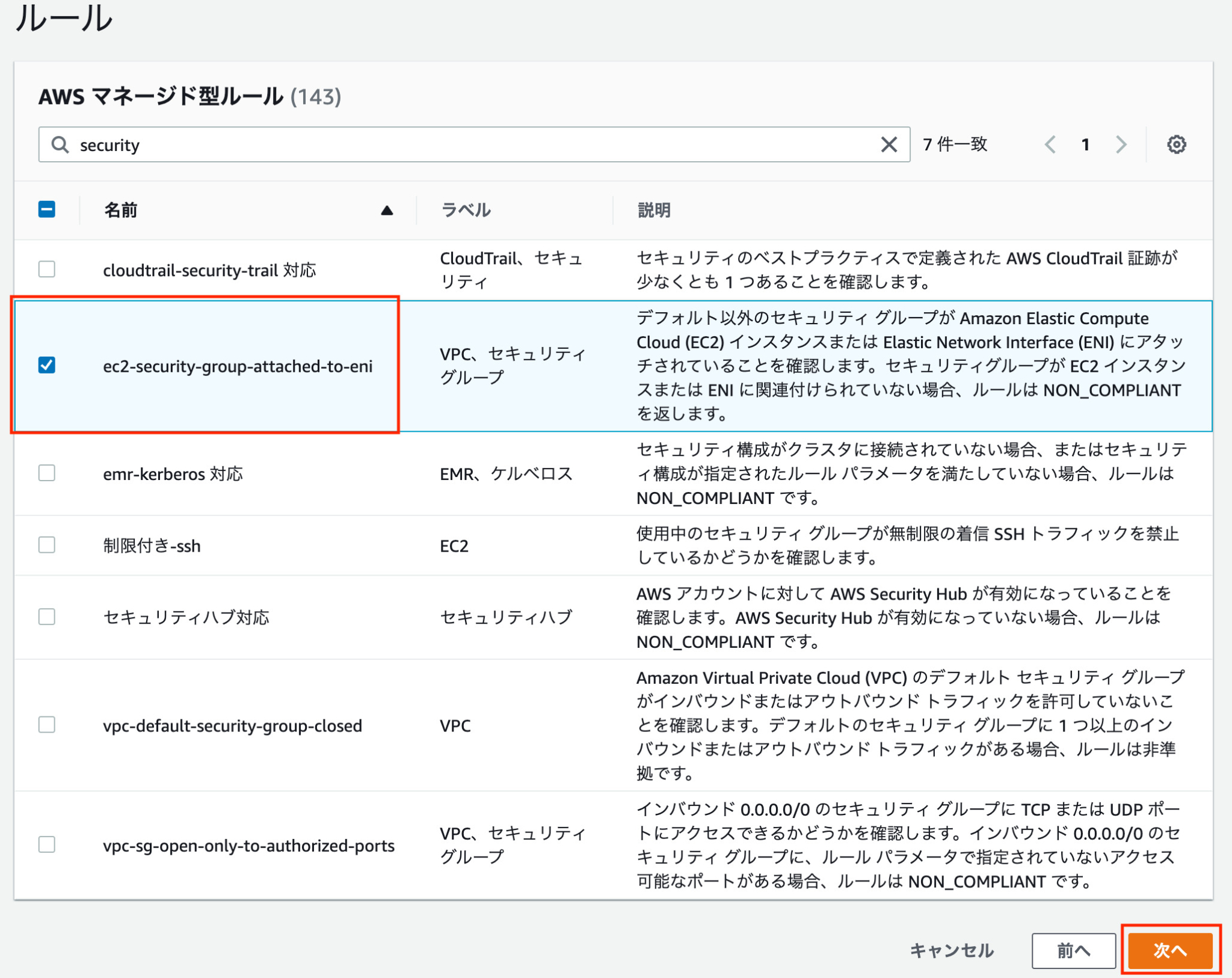Check the cloudtrail-security-trail 対応 rule
The image size is (1232, 978).
[46, 270]
